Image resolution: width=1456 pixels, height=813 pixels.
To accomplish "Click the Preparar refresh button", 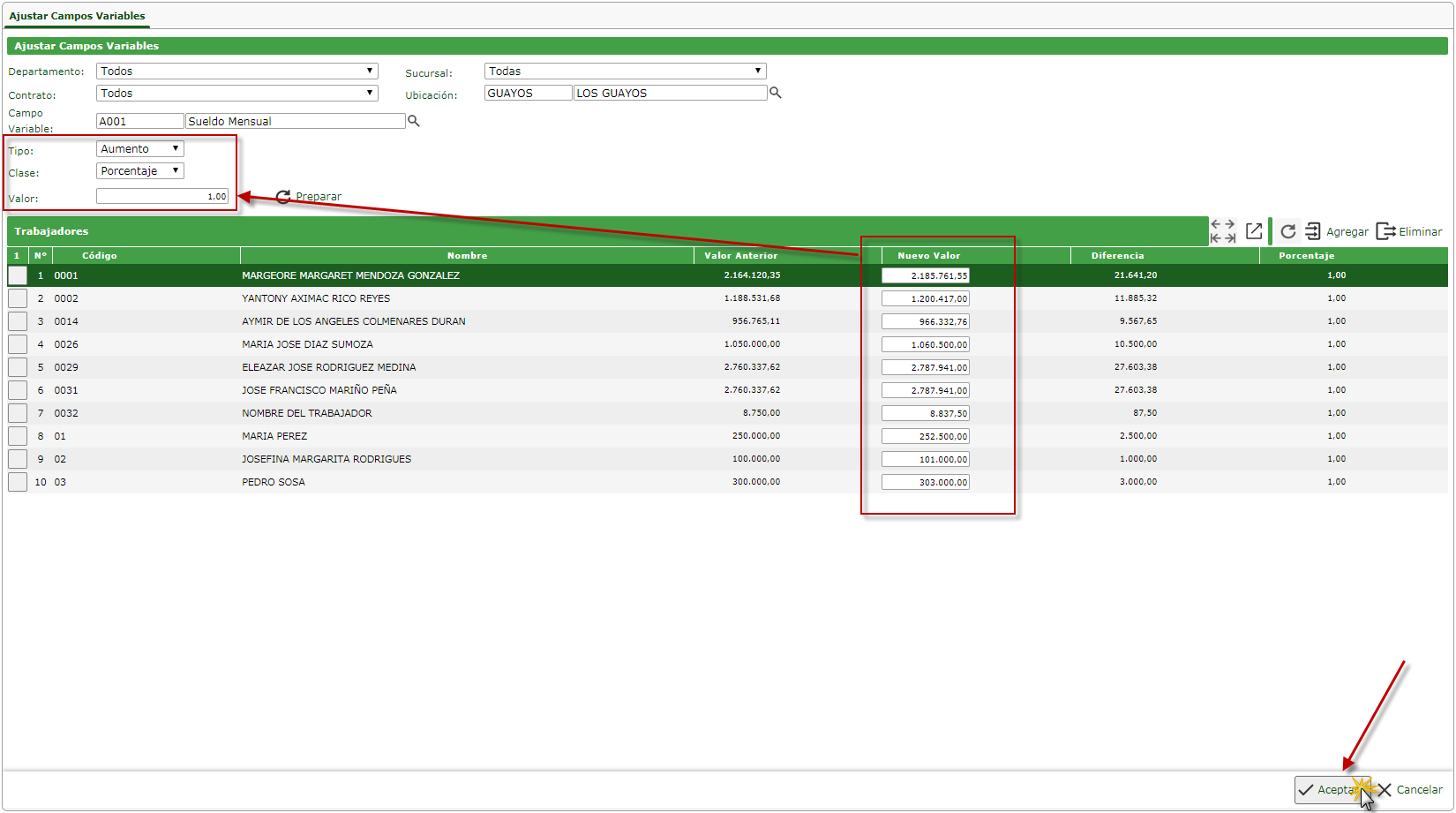I will point(308,197).
